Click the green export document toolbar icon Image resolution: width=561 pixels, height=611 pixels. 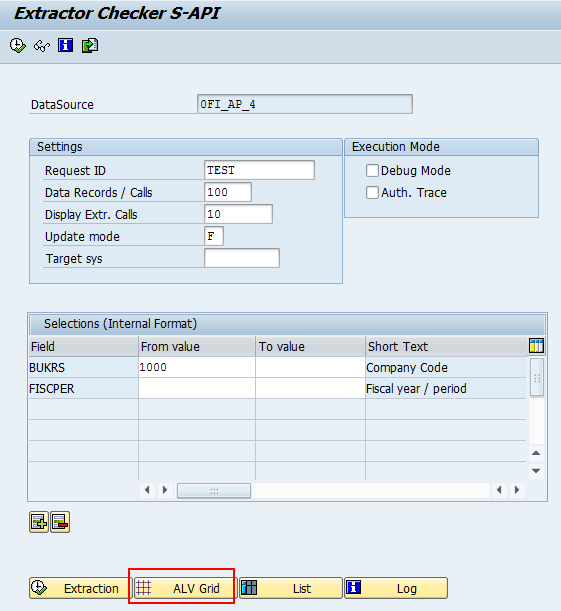pyautogui.click(x=90, y=46)
